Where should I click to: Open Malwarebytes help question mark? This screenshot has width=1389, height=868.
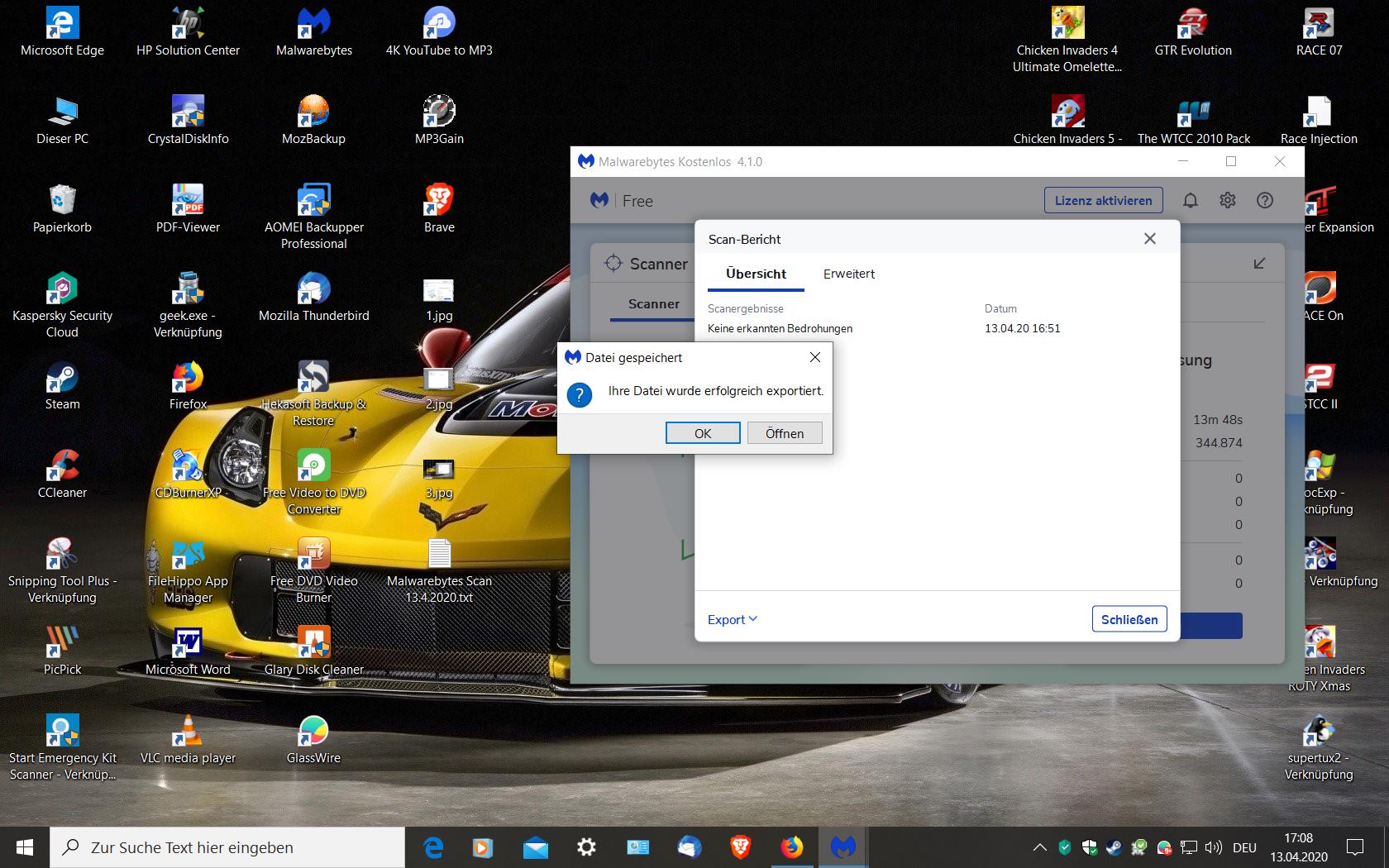pos(1265,200)
